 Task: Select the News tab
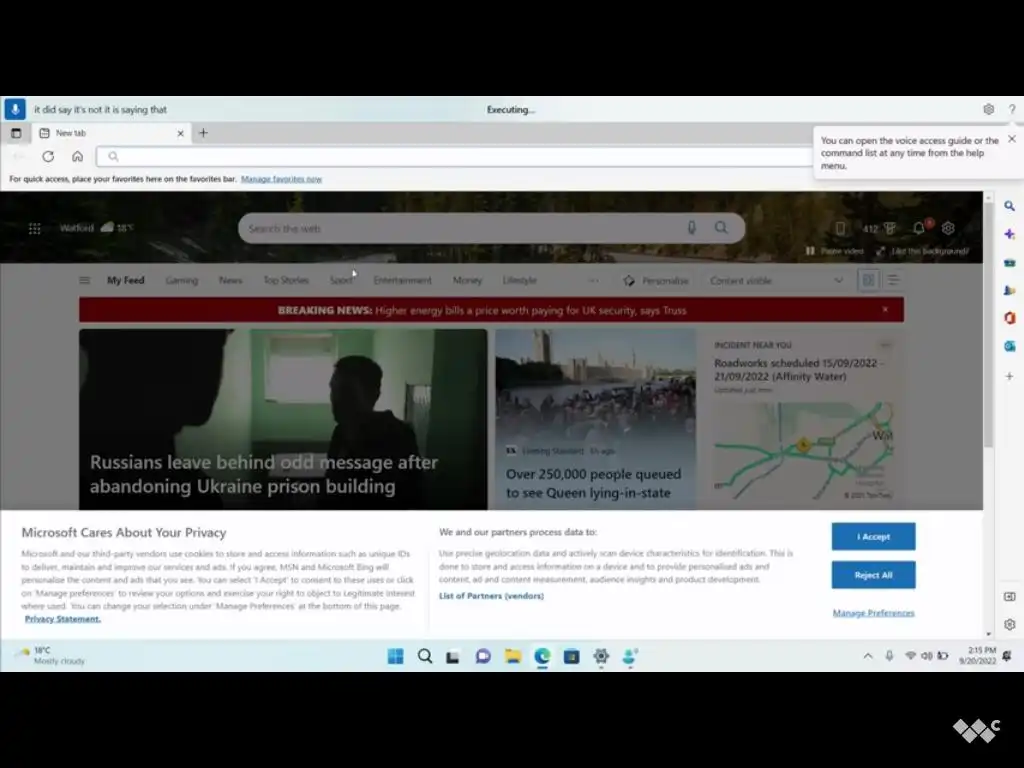(x=231, y=280)
